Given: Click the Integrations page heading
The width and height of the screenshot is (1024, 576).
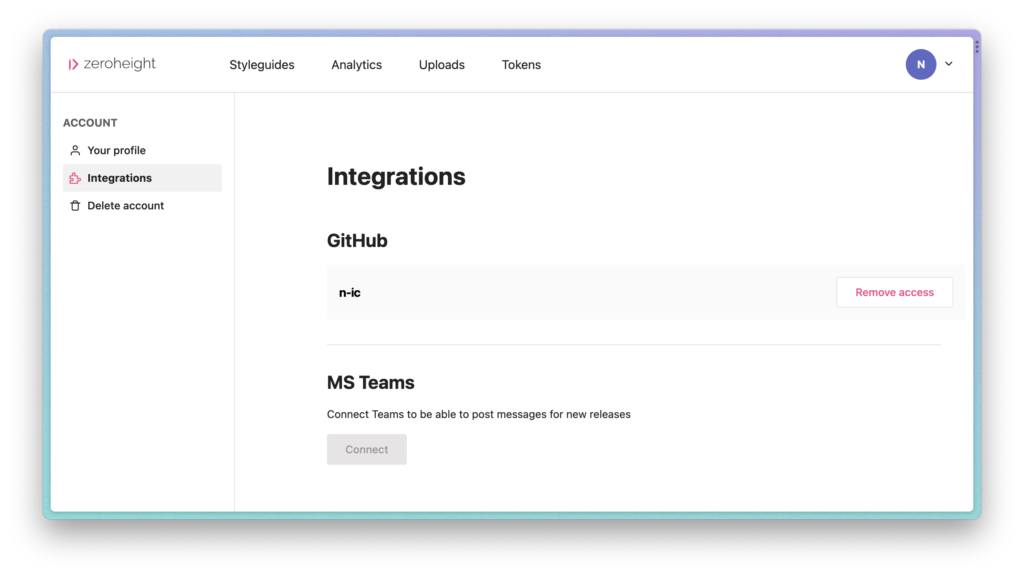Looking at the screenshot, I should [x=396, y=176].
